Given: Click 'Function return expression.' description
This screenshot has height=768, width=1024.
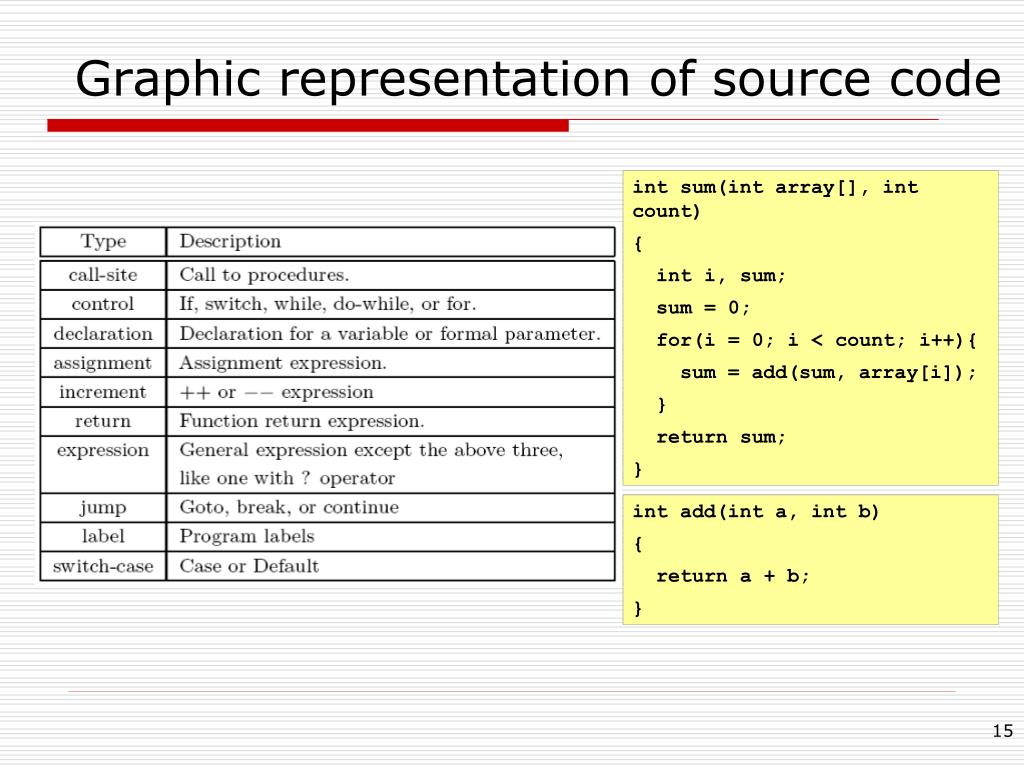Looking at the screenshot, I should point(302,421).
